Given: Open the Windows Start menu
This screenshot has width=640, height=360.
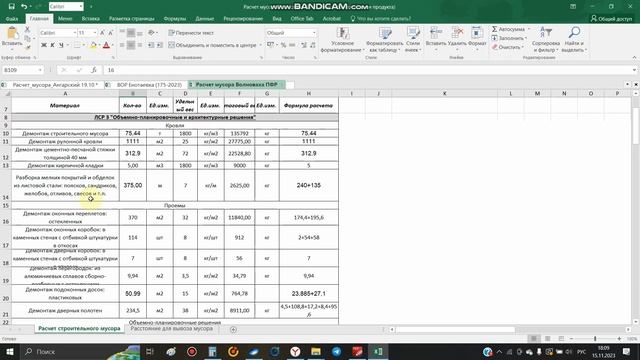Looking at the screenshot, I should click(9, 351).
